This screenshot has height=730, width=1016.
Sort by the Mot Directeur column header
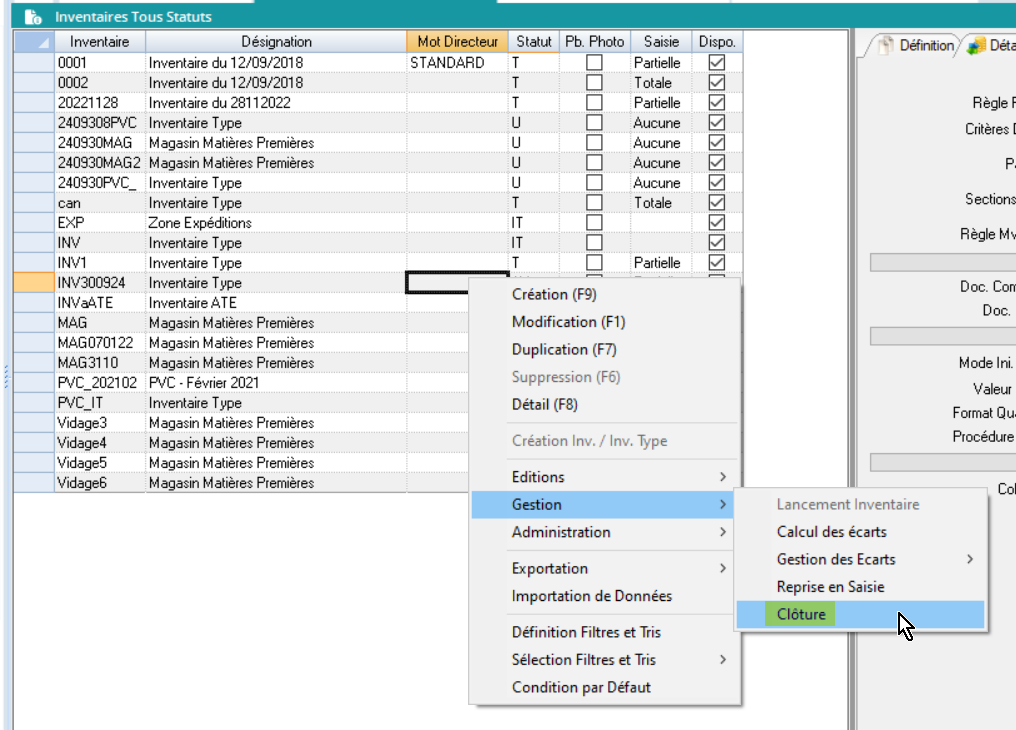pyautogui.click(x=457, y=42)
